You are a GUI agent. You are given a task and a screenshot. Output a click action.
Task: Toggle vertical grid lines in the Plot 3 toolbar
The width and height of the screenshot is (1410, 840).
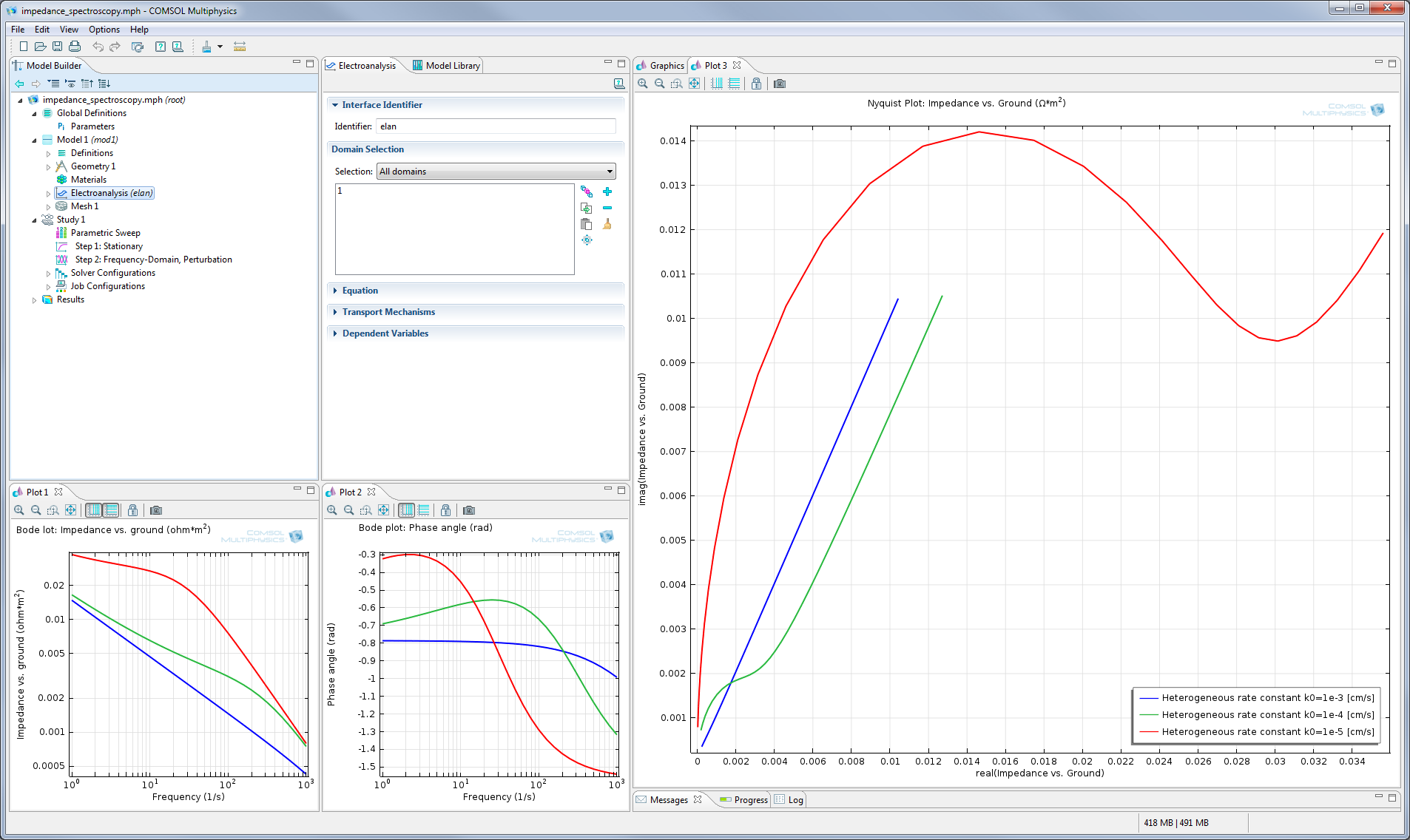716,84
